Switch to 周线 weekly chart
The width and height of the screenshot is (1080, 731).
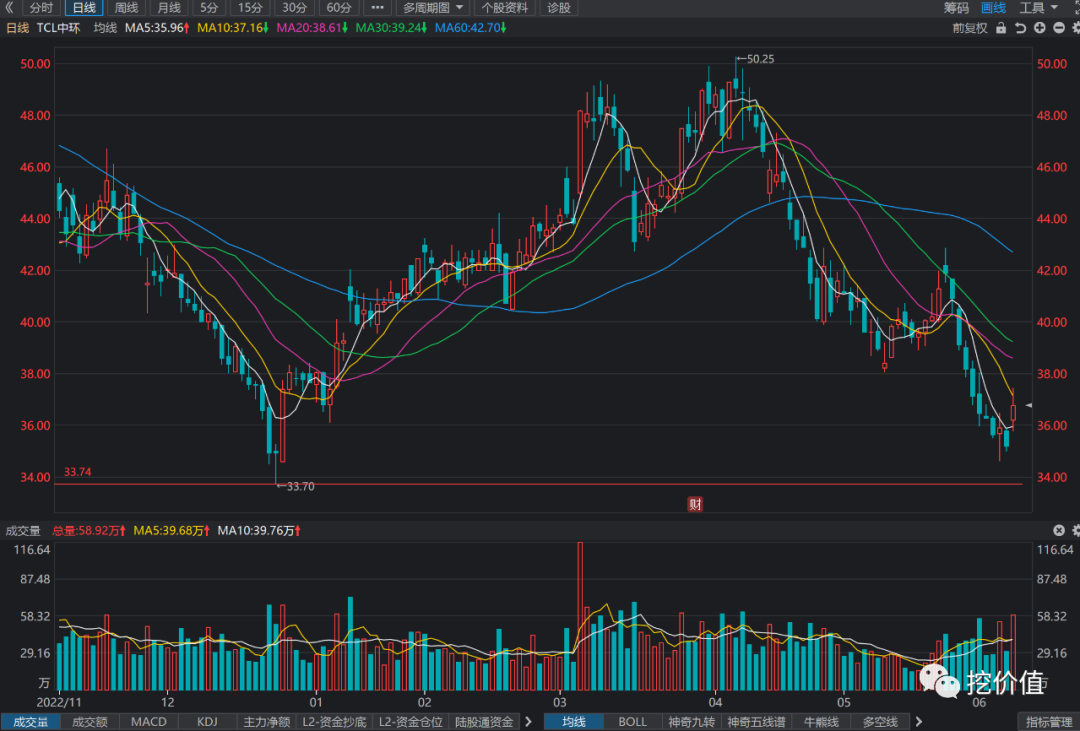[x=126, y=8]
